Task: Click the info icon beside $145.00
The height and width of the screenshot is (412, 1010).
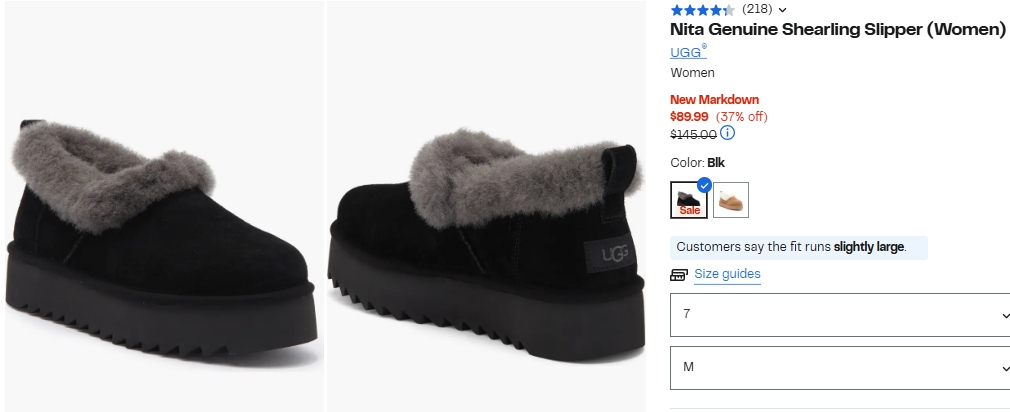Action: [727, 133]
